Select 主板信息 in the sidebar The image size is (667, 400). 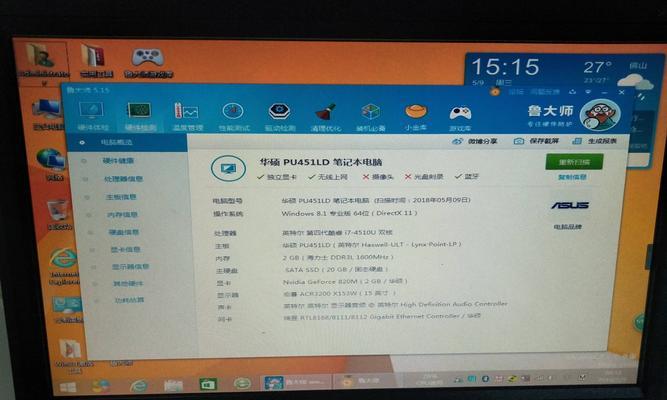[121, 197]
